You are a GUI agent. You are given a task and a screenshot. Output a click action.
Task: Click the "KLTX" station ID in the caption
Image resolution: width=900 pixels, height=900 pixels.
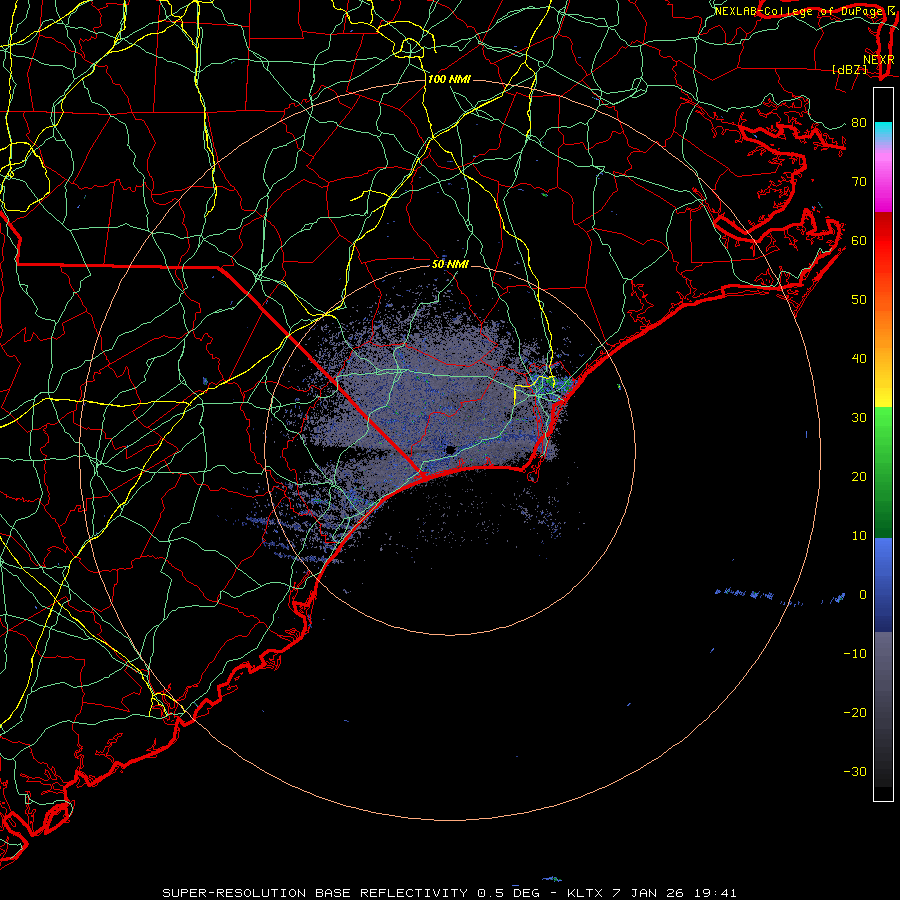pyautogui.click(x=584, y=893)
